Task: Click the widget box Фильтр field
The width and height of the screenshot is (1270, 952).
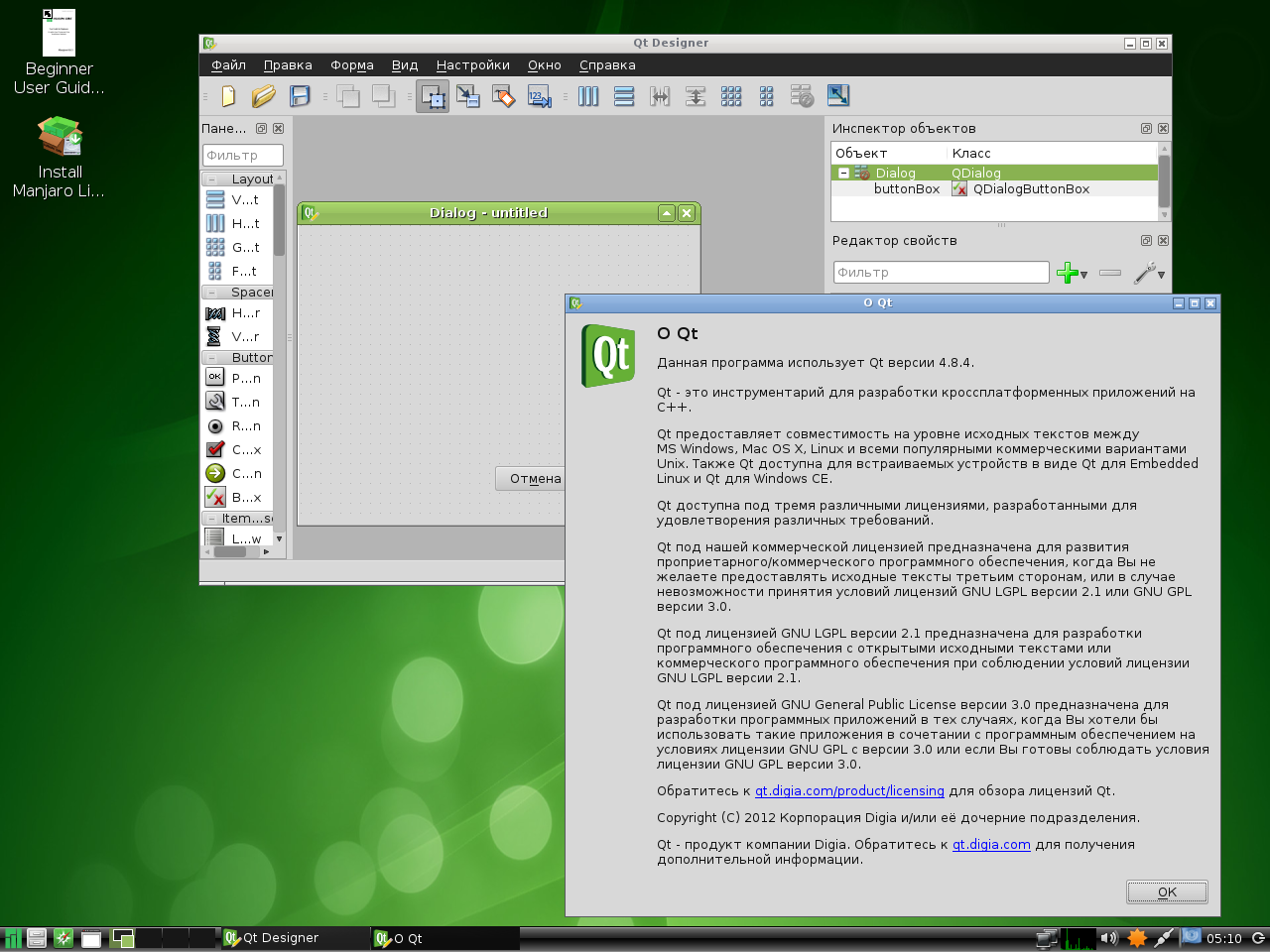Action: [x=243, y=156]
